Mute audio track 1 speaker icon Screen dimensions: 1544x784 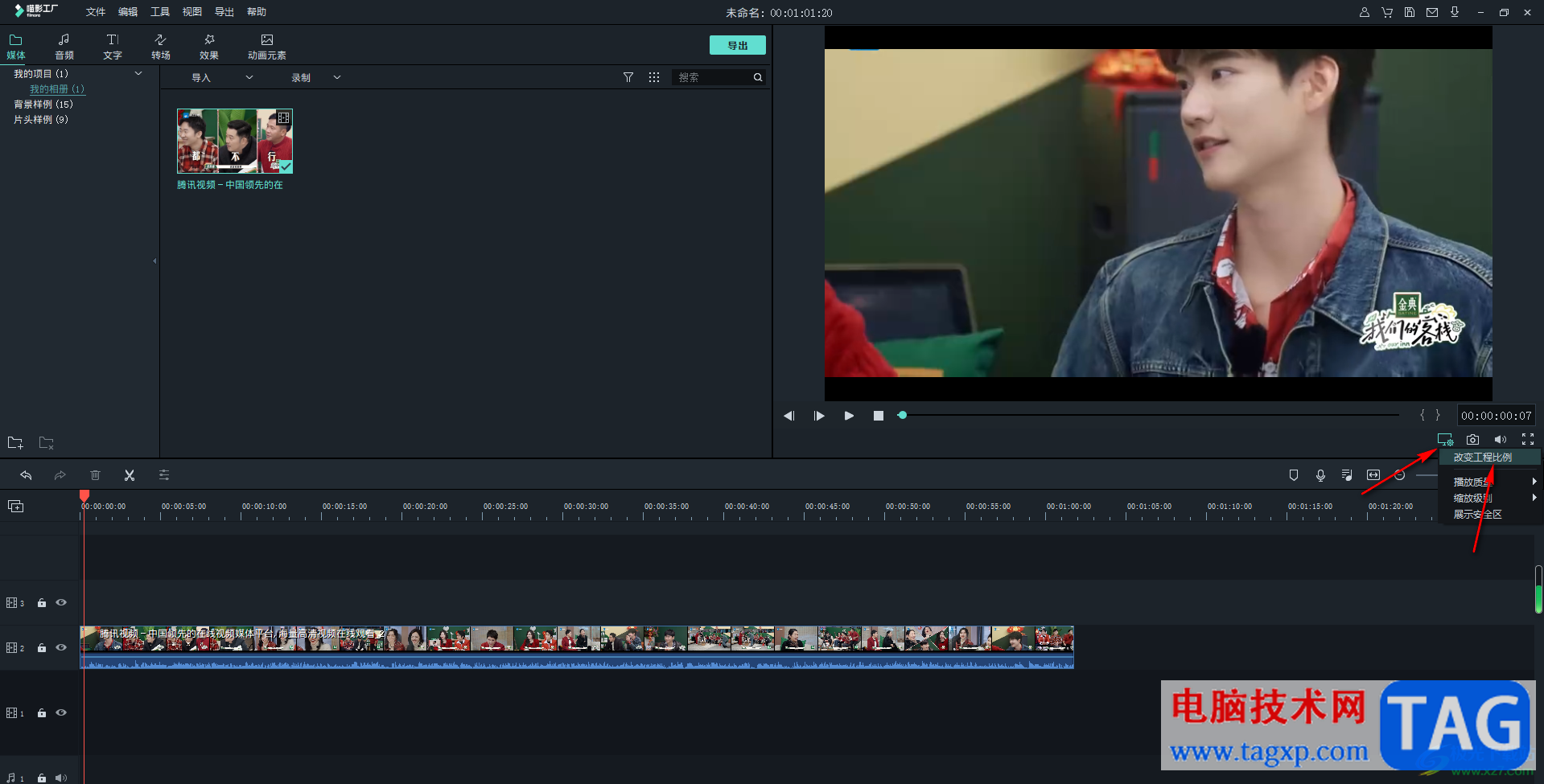click(61, 778)
